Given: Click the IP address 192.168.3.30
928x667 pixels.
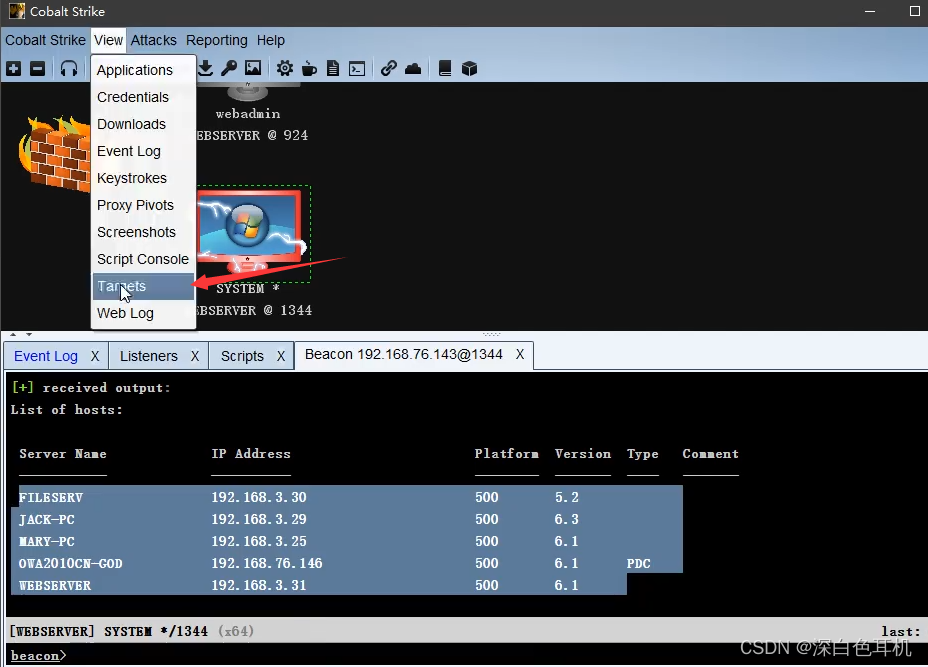Looking at the screenshot, I should coord(259,497).
